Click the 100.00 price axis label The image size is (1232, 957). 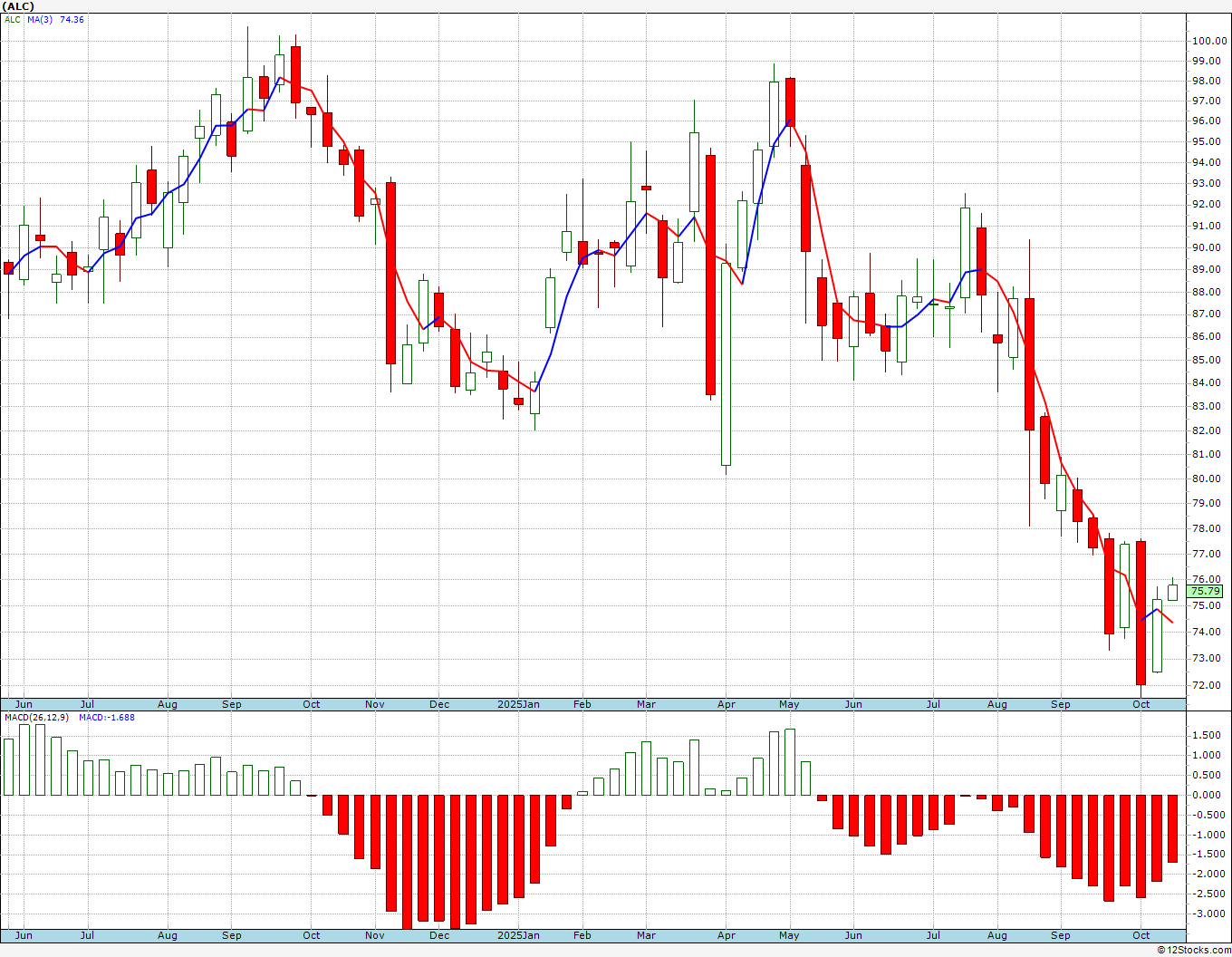[1209, 41]
